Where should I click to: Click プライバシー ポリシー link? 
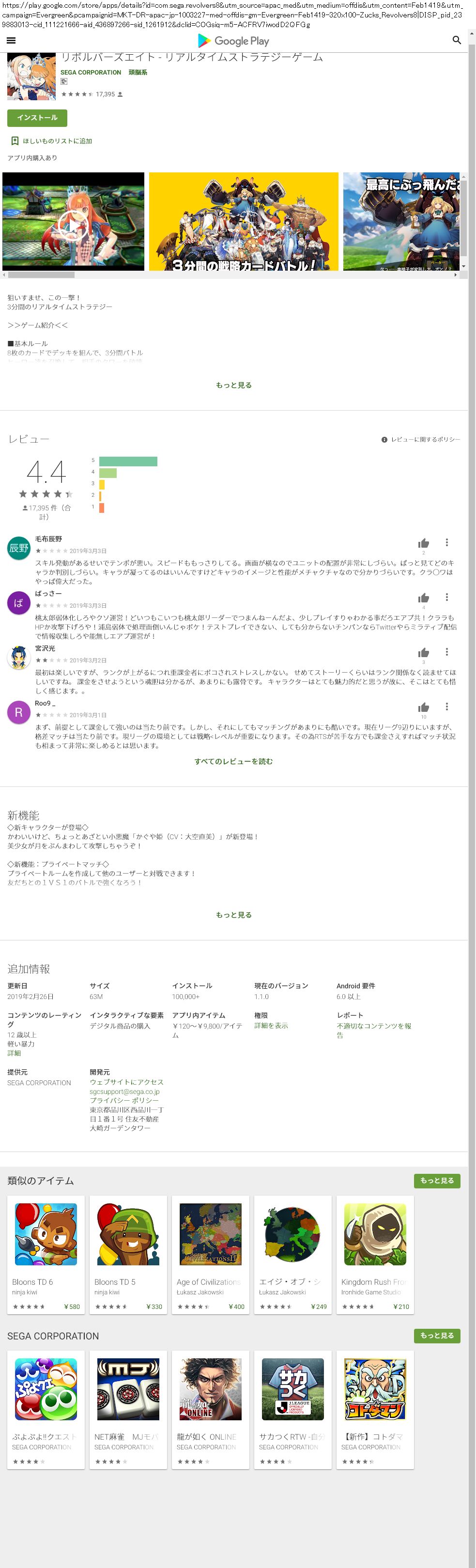(x=124, y=1101)
